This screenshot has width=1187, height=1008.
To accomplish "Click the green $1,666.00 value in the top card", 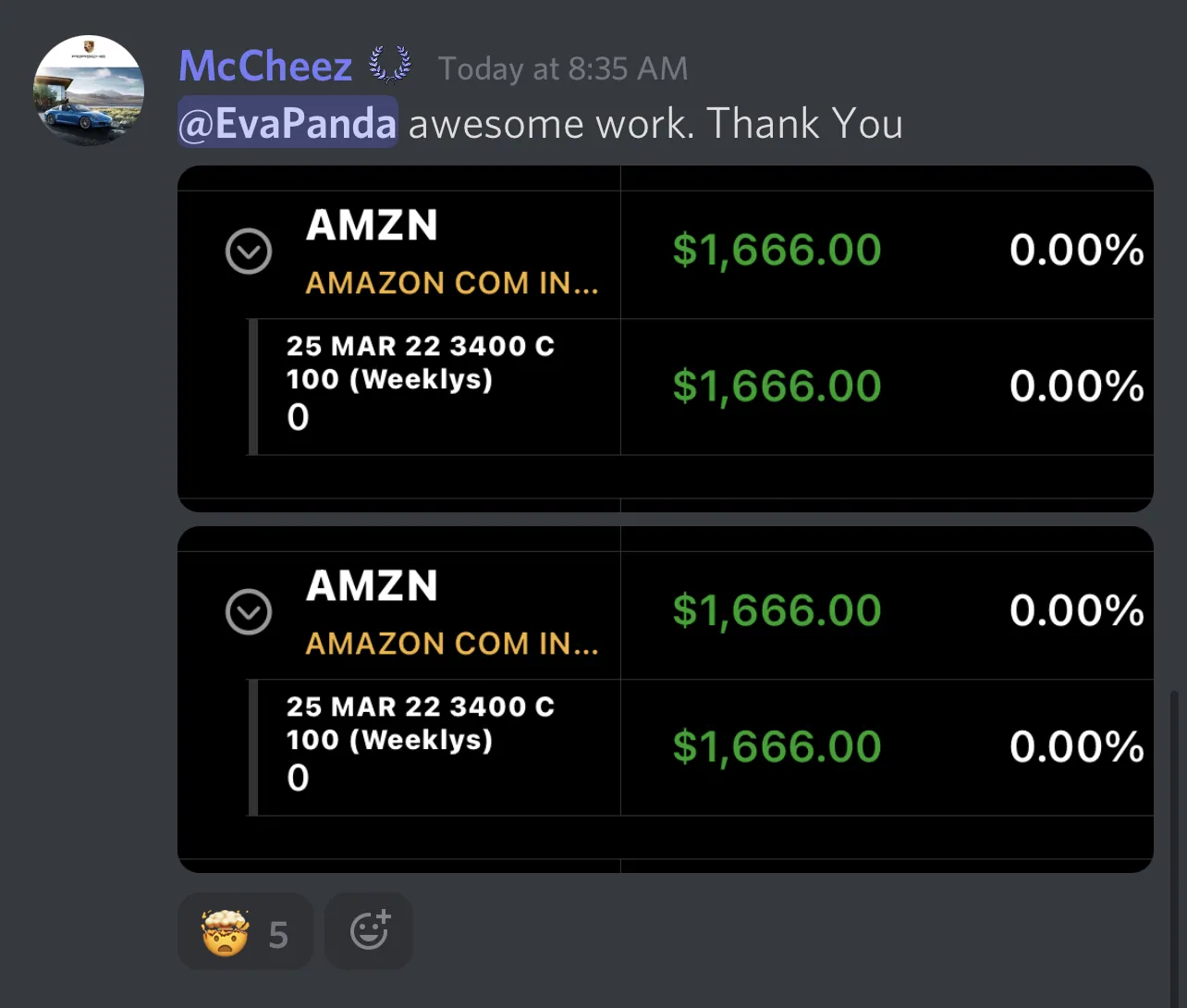I will [x=777, y=248].
